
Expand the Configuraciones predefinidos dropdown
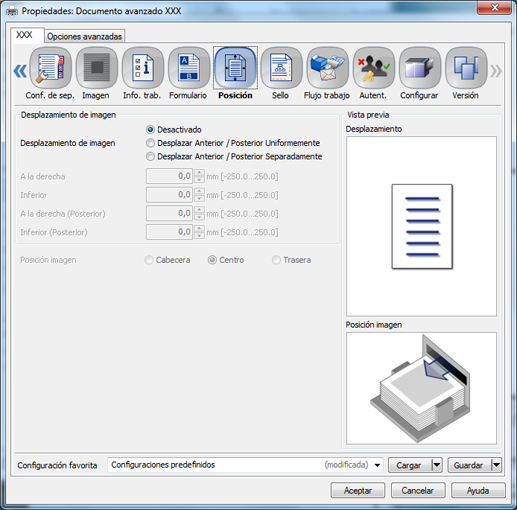click(x=377, y=465)
